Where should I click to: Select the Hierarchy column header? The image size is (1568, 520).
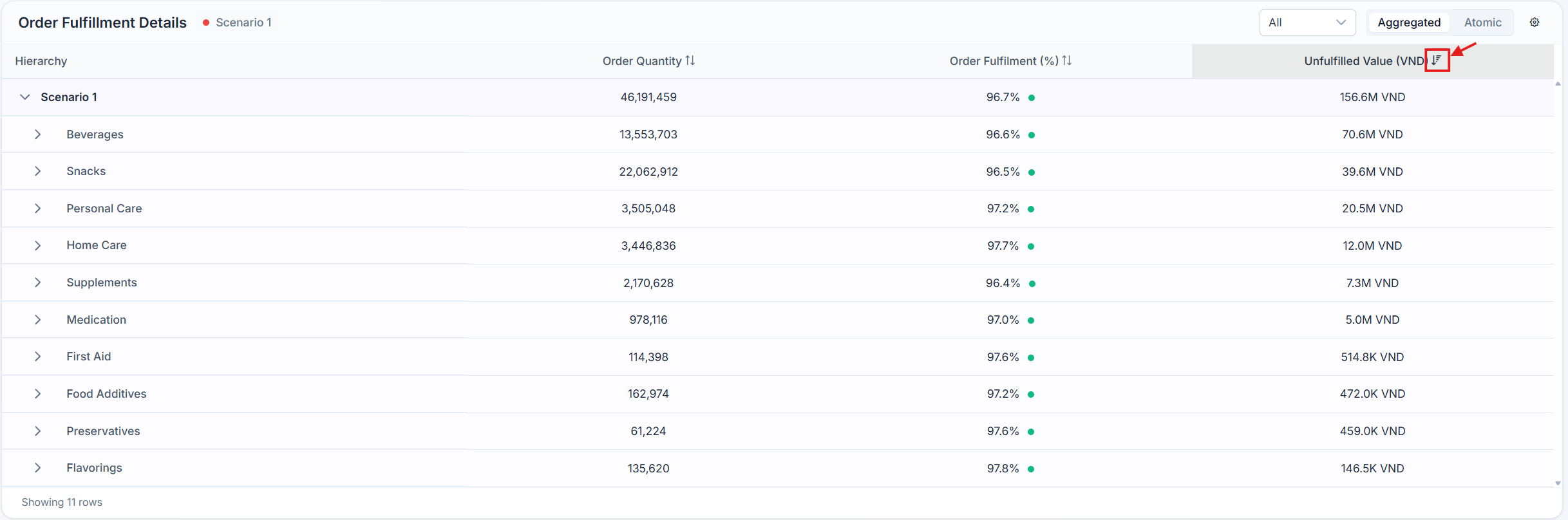click(41, 61)
